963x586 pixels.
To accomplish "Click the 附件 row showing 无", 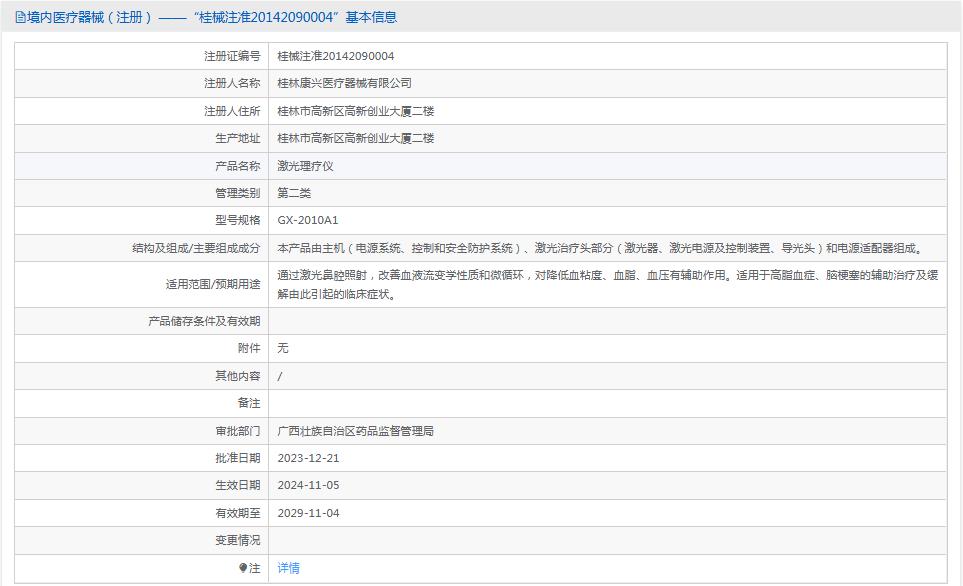I will (x=282, y=348).
